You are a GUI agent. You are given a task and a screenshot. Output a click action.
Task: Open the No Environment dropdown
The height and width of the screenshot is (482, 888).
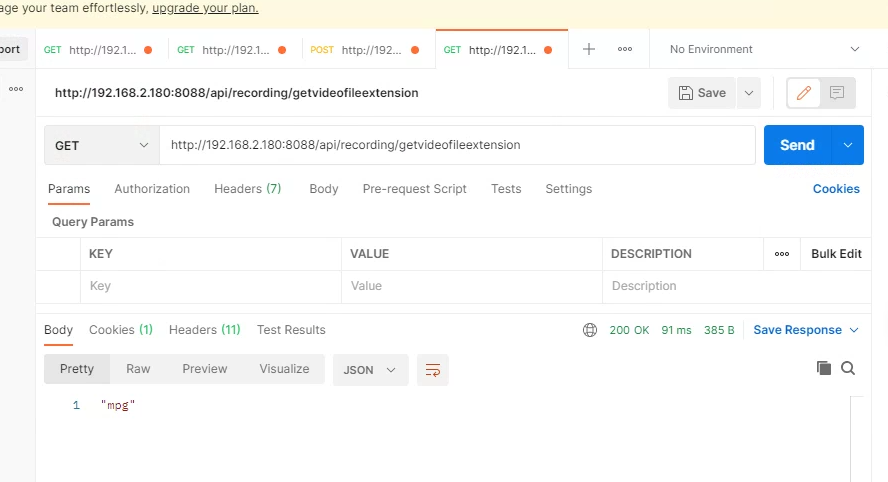coord(765,49)
